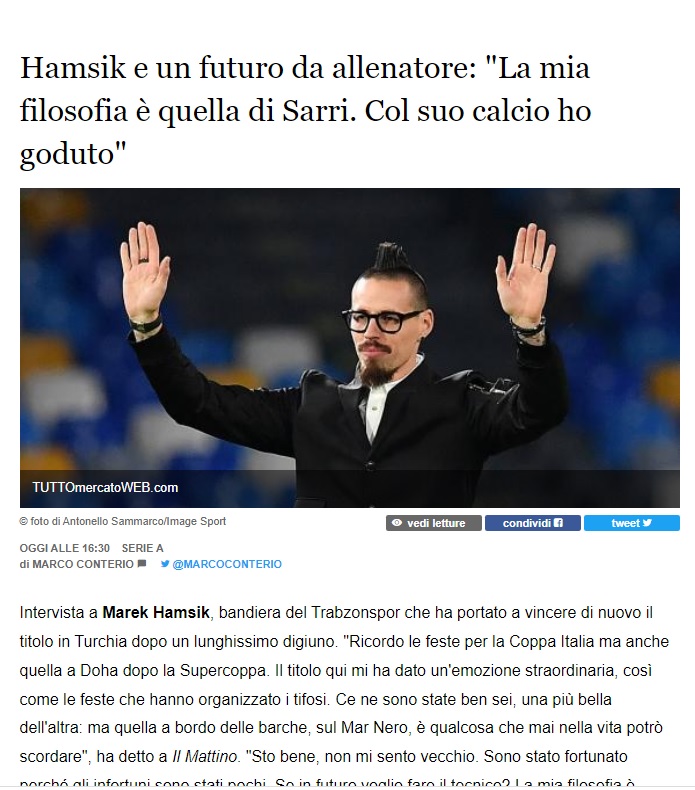Go to the SERIE A category
Viewport: 695px width, 790px height.
point(143,548)
